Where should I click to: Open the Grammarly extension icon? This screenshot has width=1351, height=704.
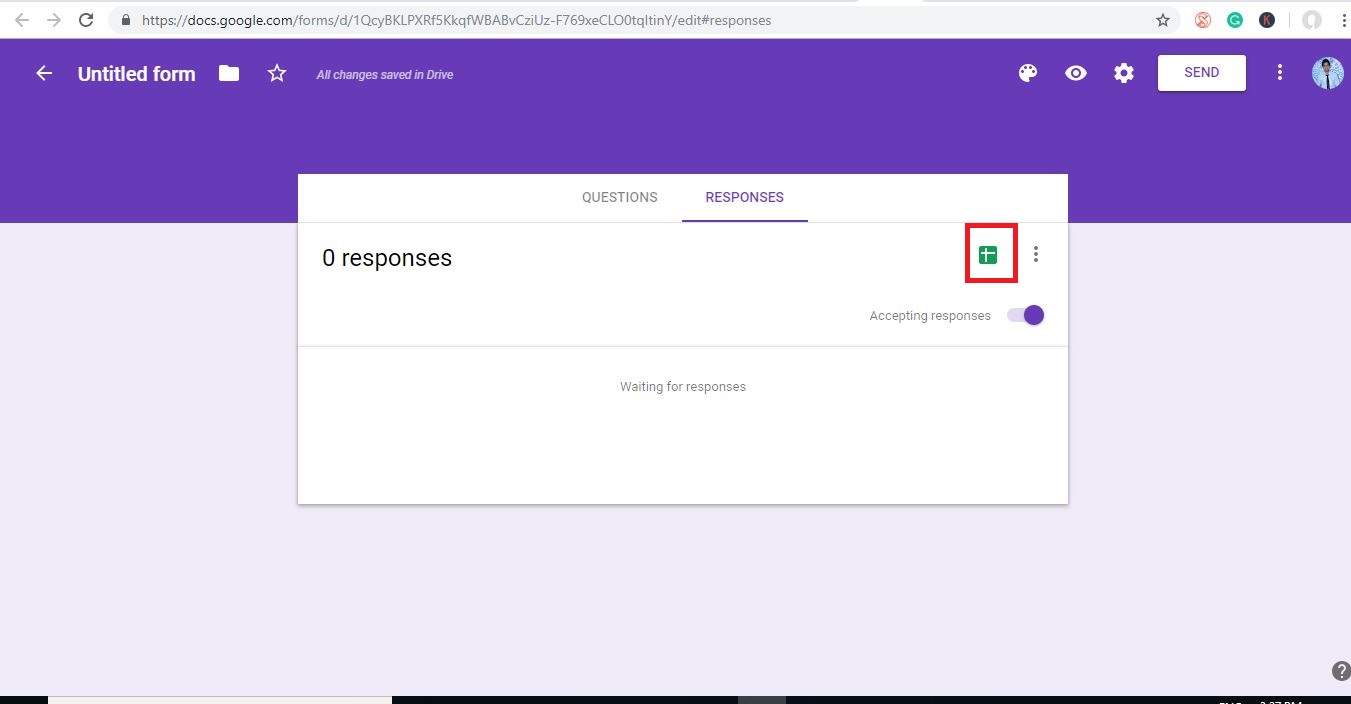(x=1235, y=20)
